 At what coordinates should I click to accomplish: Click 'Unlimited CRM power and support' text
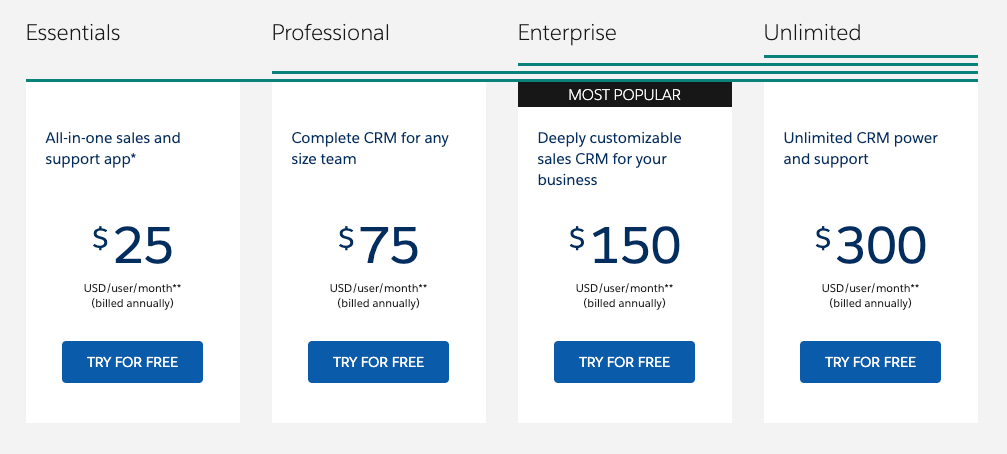pos(861,148)
